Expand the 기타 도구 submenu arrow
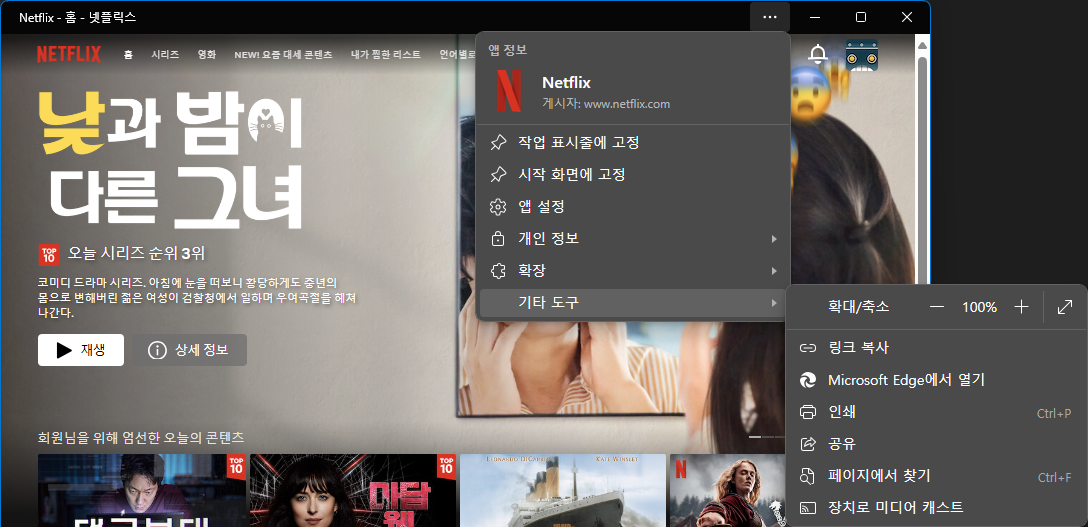The height and width of the screenshot is (527, 1088). (774, 302)
